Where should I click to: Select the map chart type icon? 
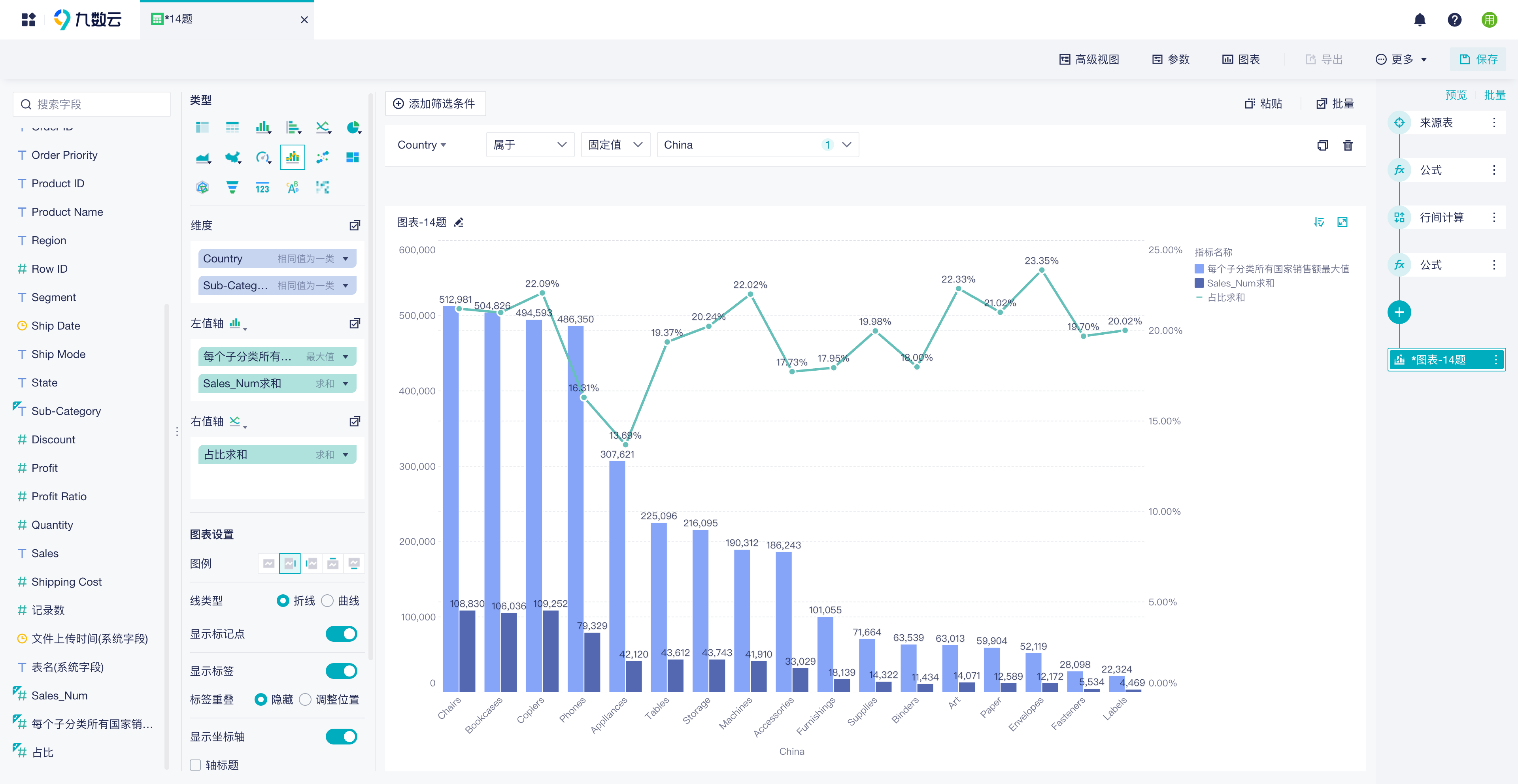[233, 157]
